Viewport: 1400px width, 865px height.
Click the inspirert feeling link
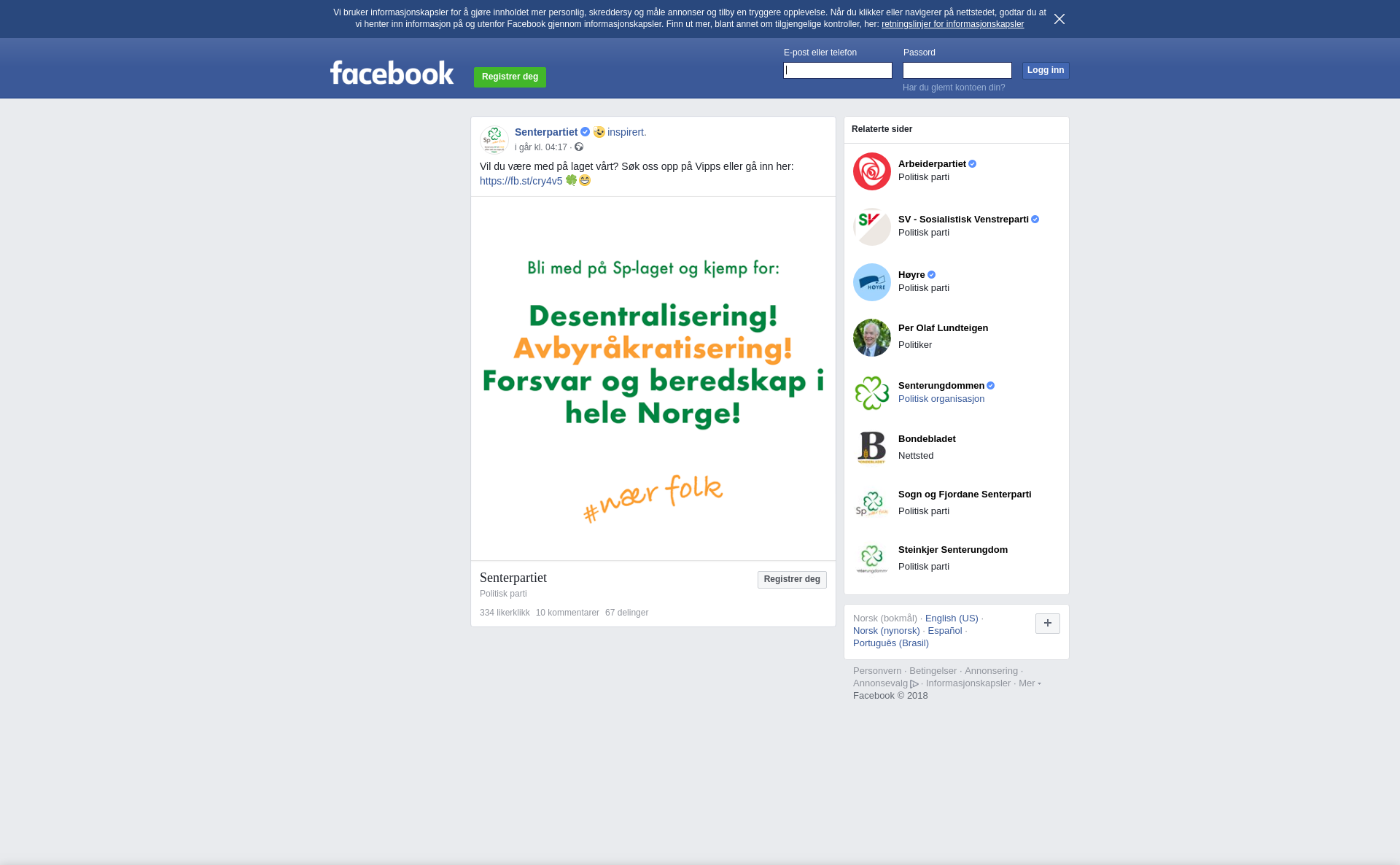point(626,132)
